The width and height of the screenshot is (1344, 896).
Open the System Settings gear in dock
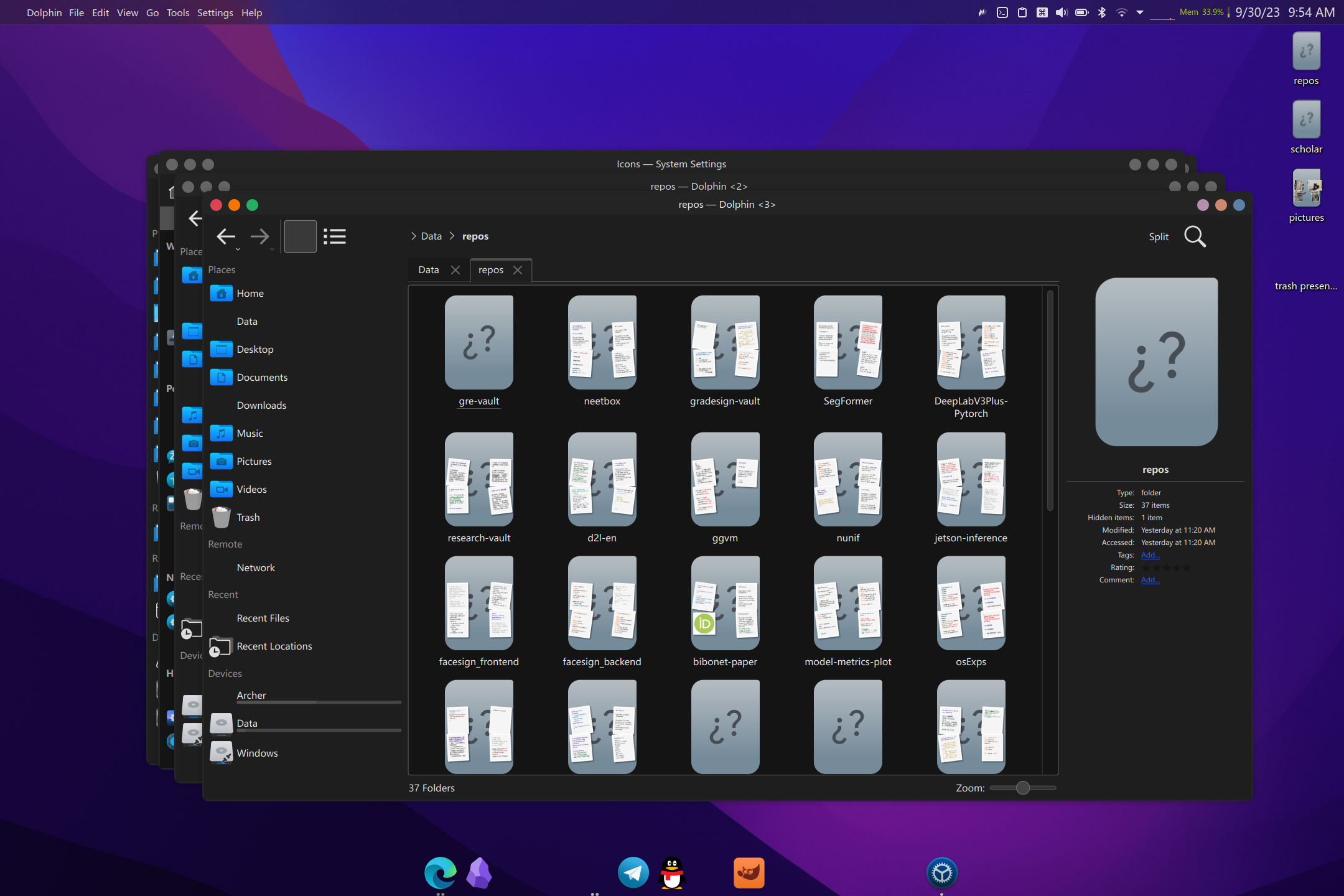(x=943, y=872)
